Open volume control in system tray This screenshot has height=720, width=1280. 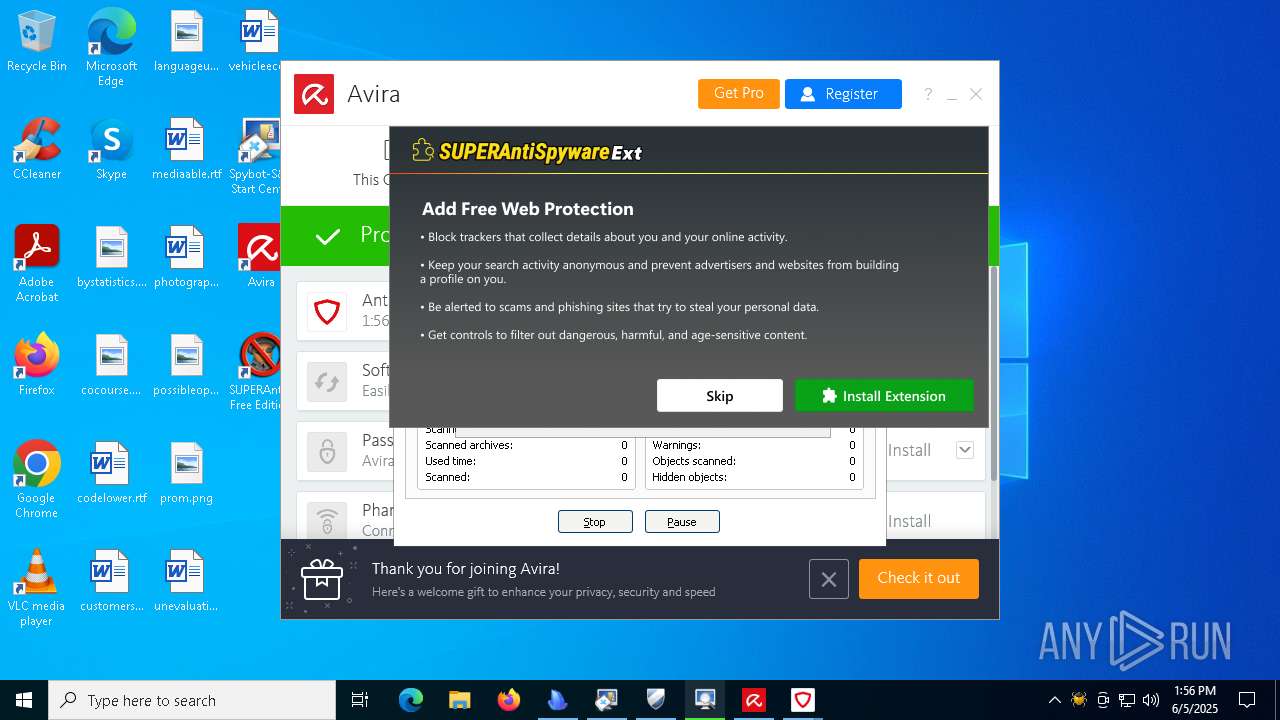(1151, 700)
